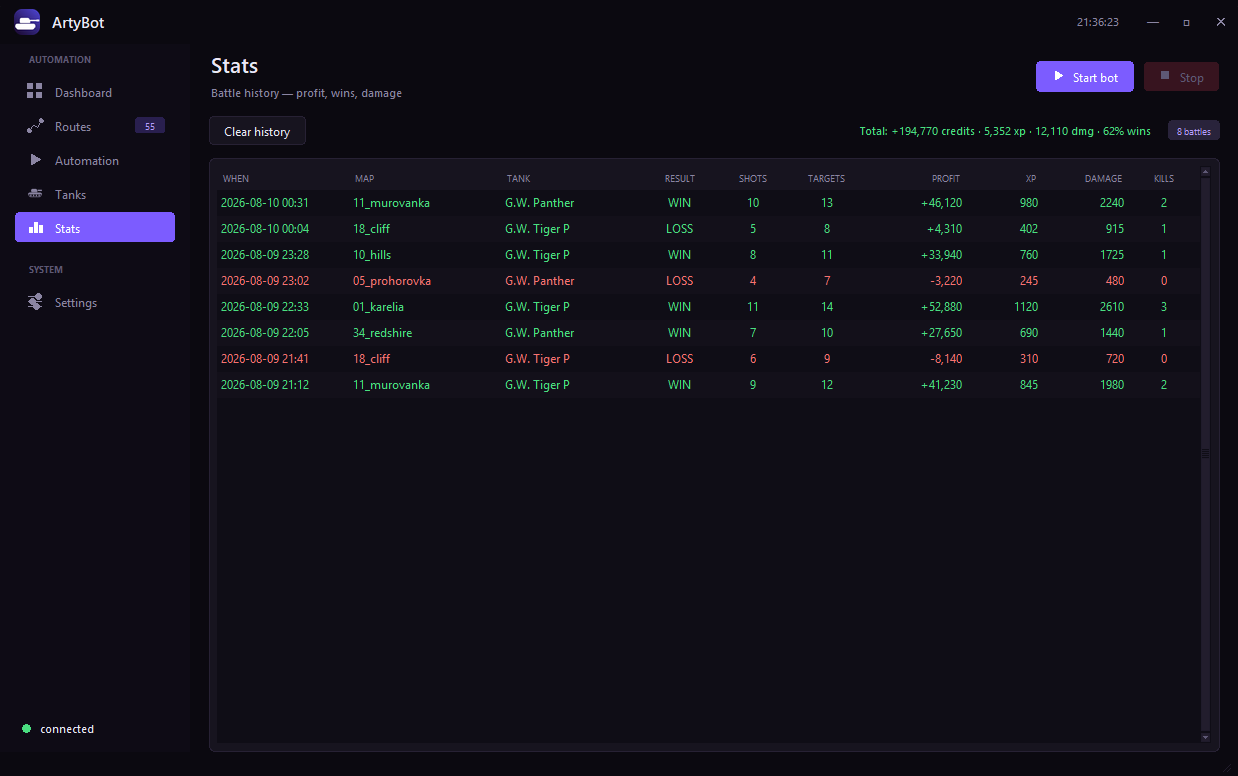Click the scrollbar down arrow
1238x776 pixels.
pyautogui.click(x=1205, y=737)
